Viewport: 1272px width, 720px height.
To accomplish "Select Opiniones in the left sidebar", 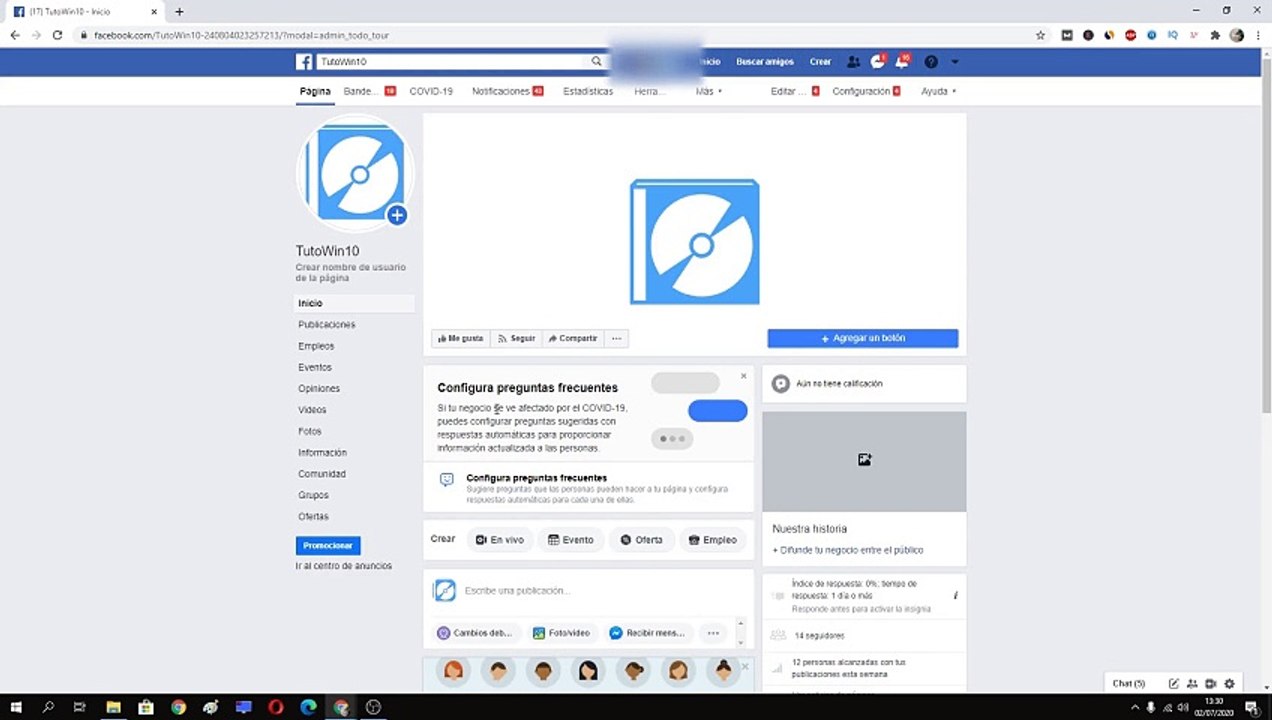I will 319,389.
